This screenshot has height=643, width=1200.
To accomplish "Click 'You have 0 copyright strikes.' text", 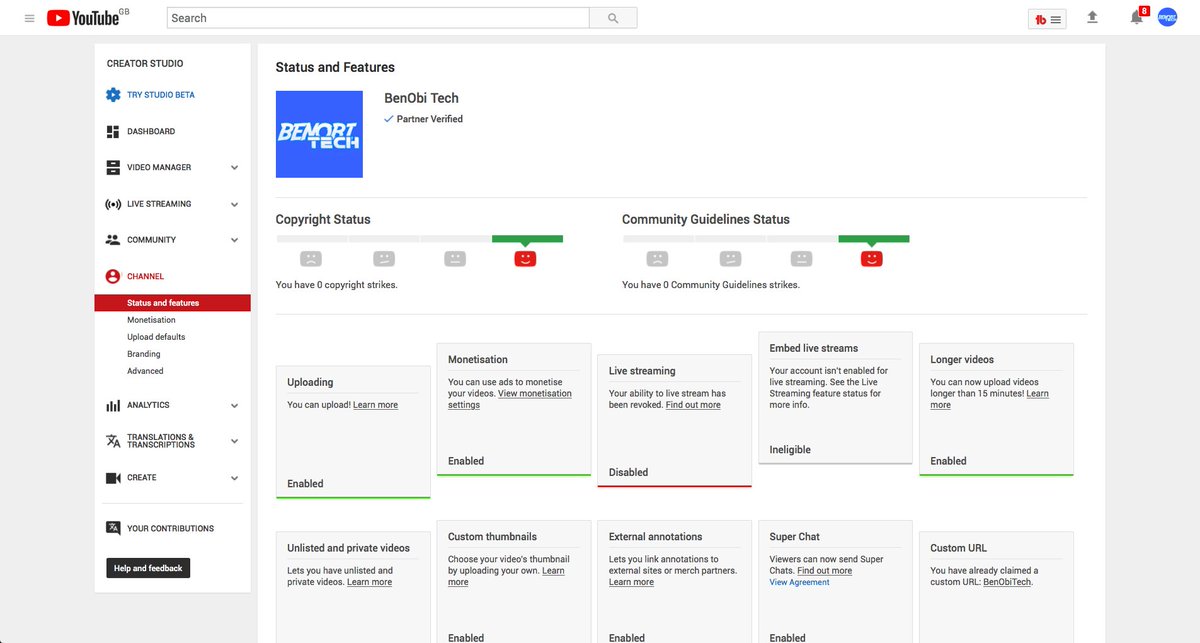I will [337, 285].
